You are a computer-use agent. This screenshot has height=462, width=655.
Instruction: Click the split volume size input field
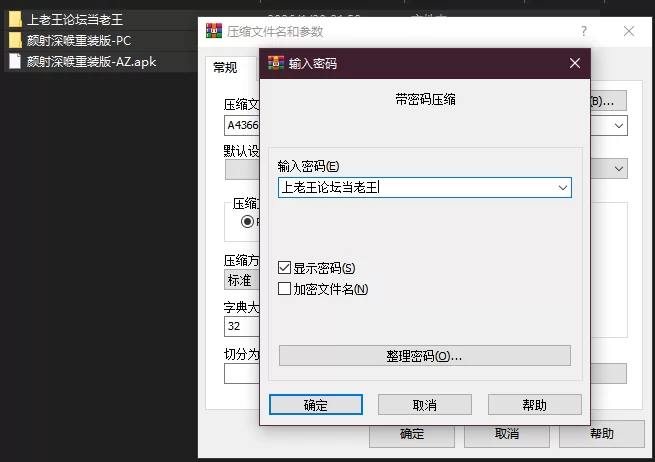242,373
